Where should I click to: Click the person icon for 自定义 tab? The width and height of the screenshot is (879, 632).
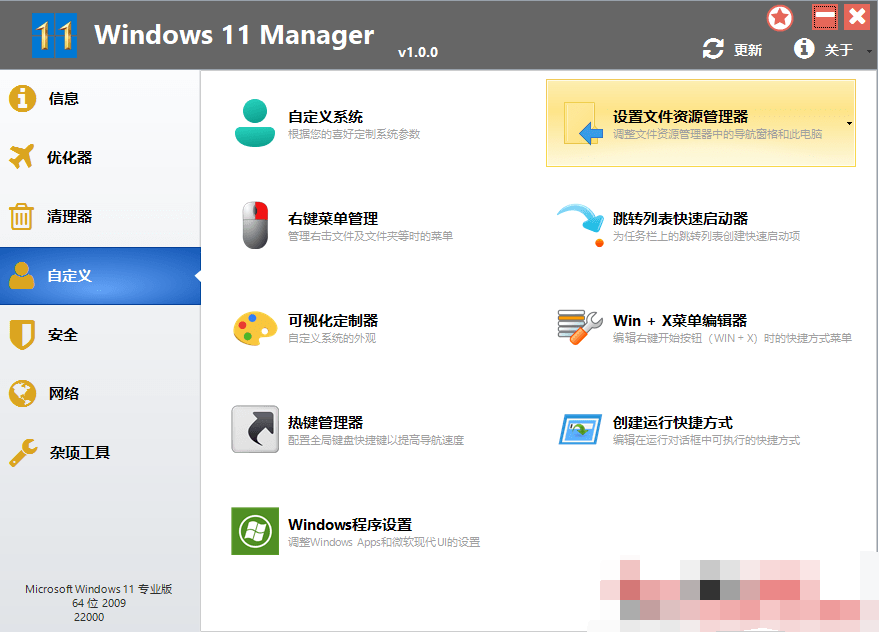pyautogui.click(x=22, y=275)
